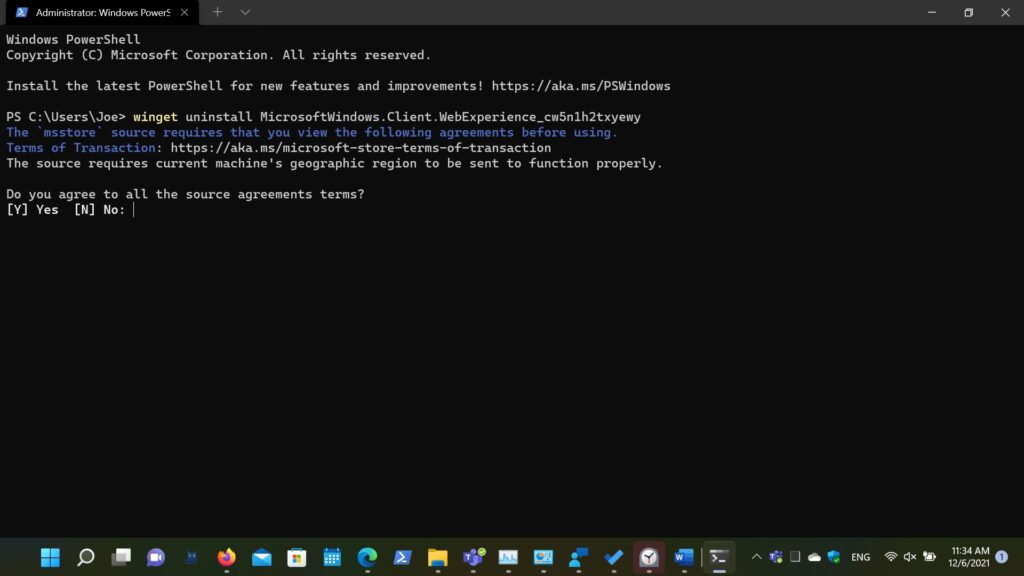Open the Windows Start menu
Screen dimensions: 1024x576
pos(50,557)
